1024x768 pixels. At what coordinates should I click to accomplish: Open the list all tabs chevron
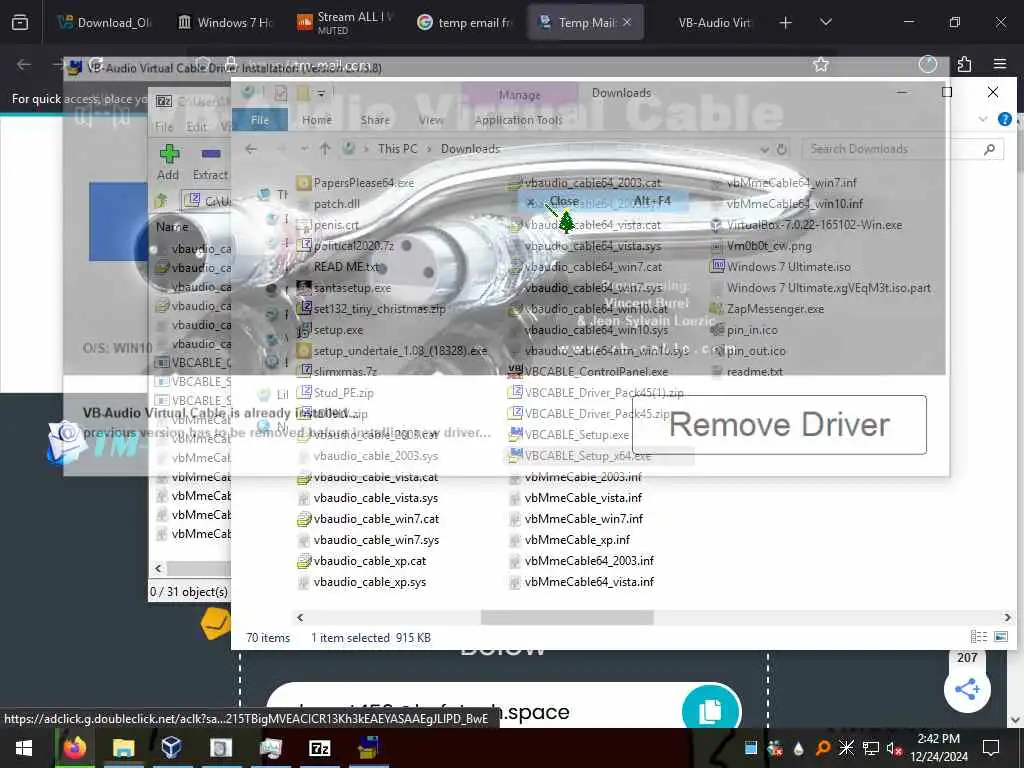pyautogui.click(x=826, y=23)
